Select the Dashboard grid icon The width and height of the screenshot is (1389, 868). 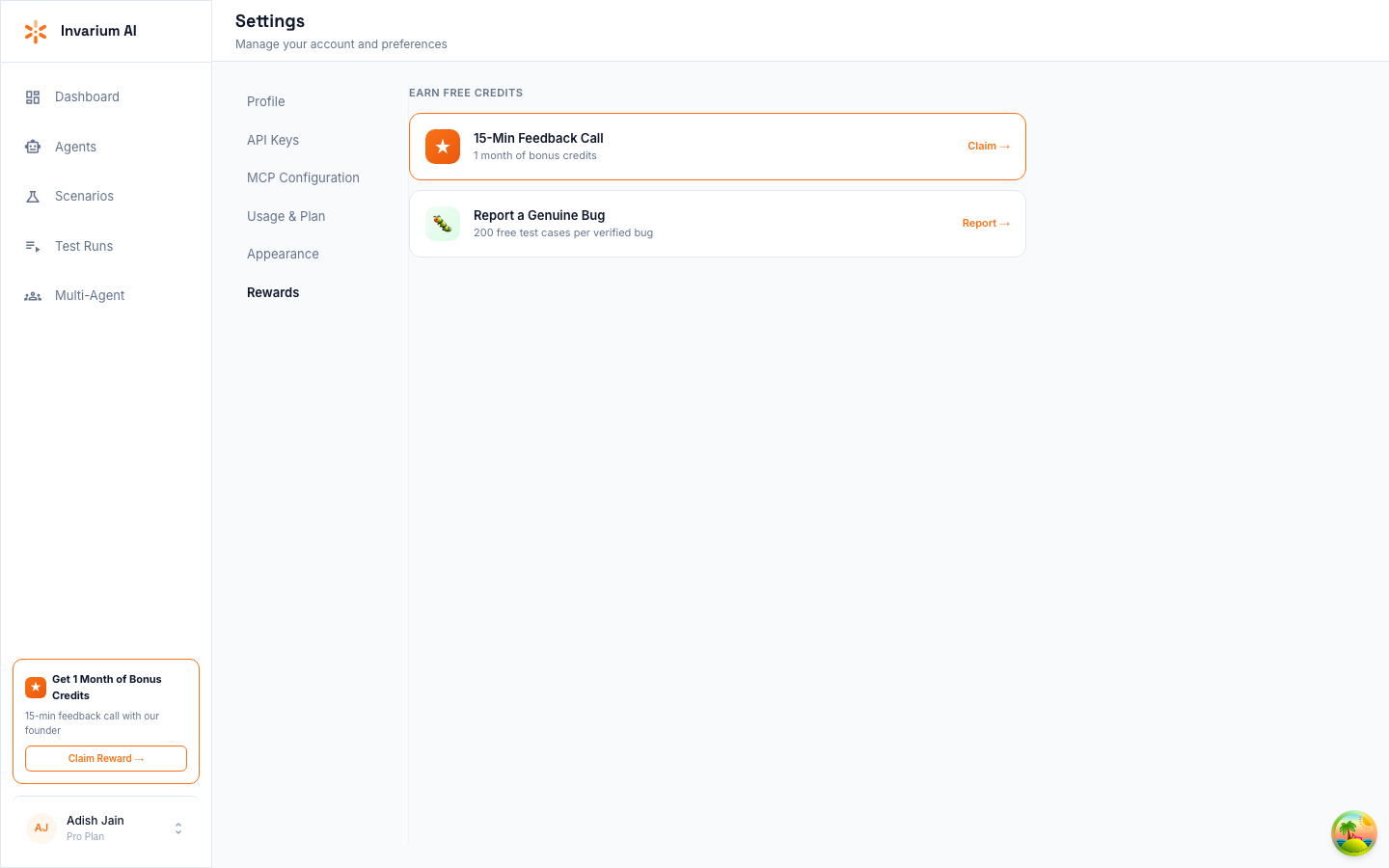(x=32, y=96)
